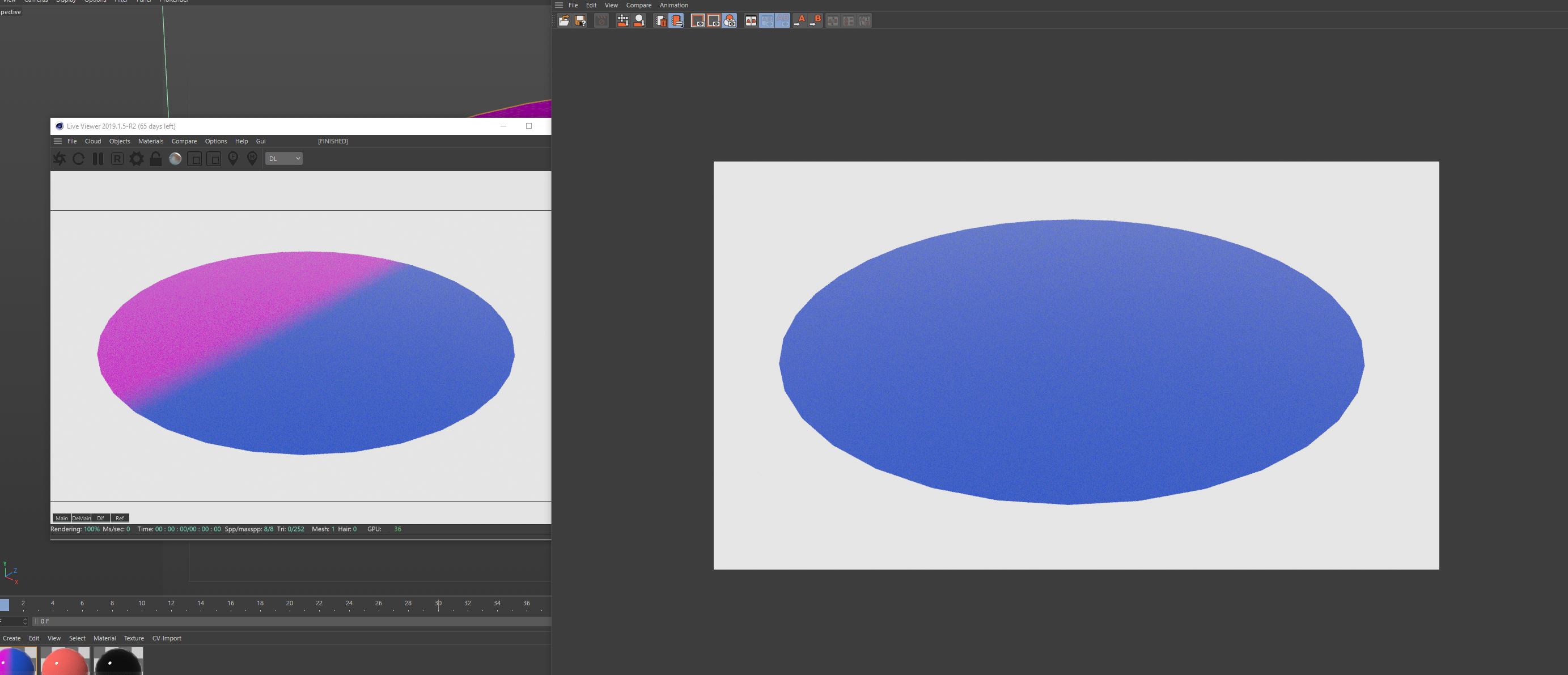Click the focus picker pin icon
The width and height of the screenshot is (1568, 675).
233,159
